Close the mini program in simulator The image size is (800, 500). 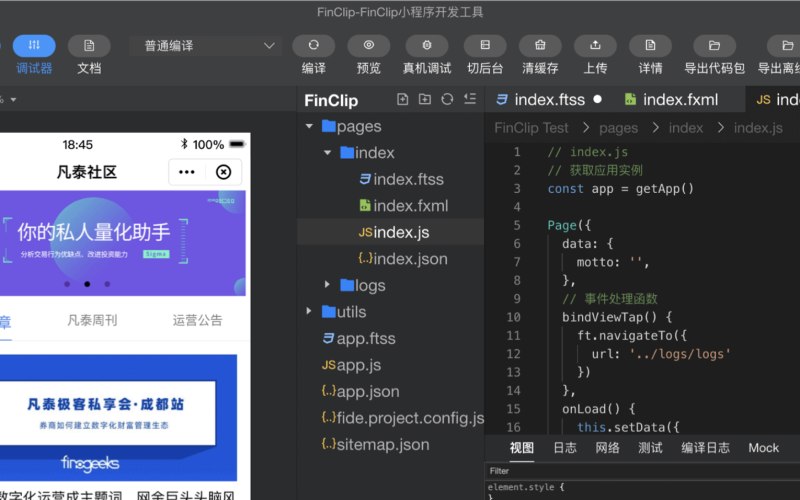click(x=223, y=172)
